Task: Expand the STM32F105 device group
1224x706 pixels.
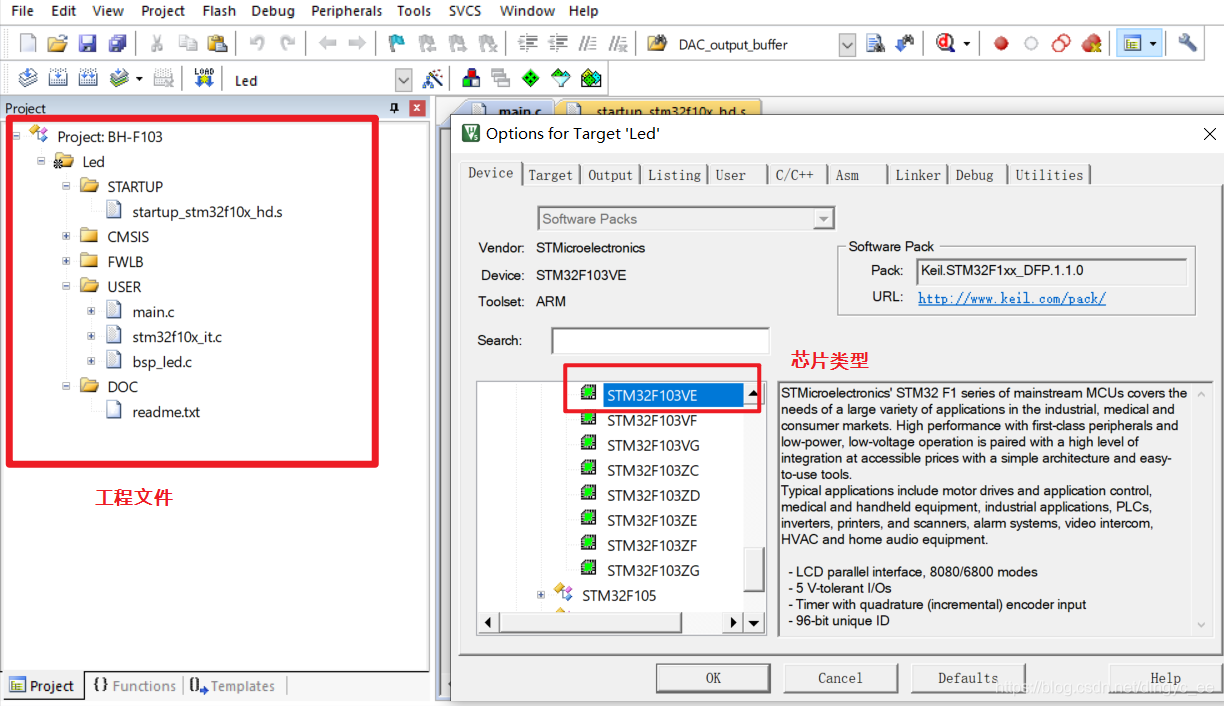Action: click(x=541, y=595)
